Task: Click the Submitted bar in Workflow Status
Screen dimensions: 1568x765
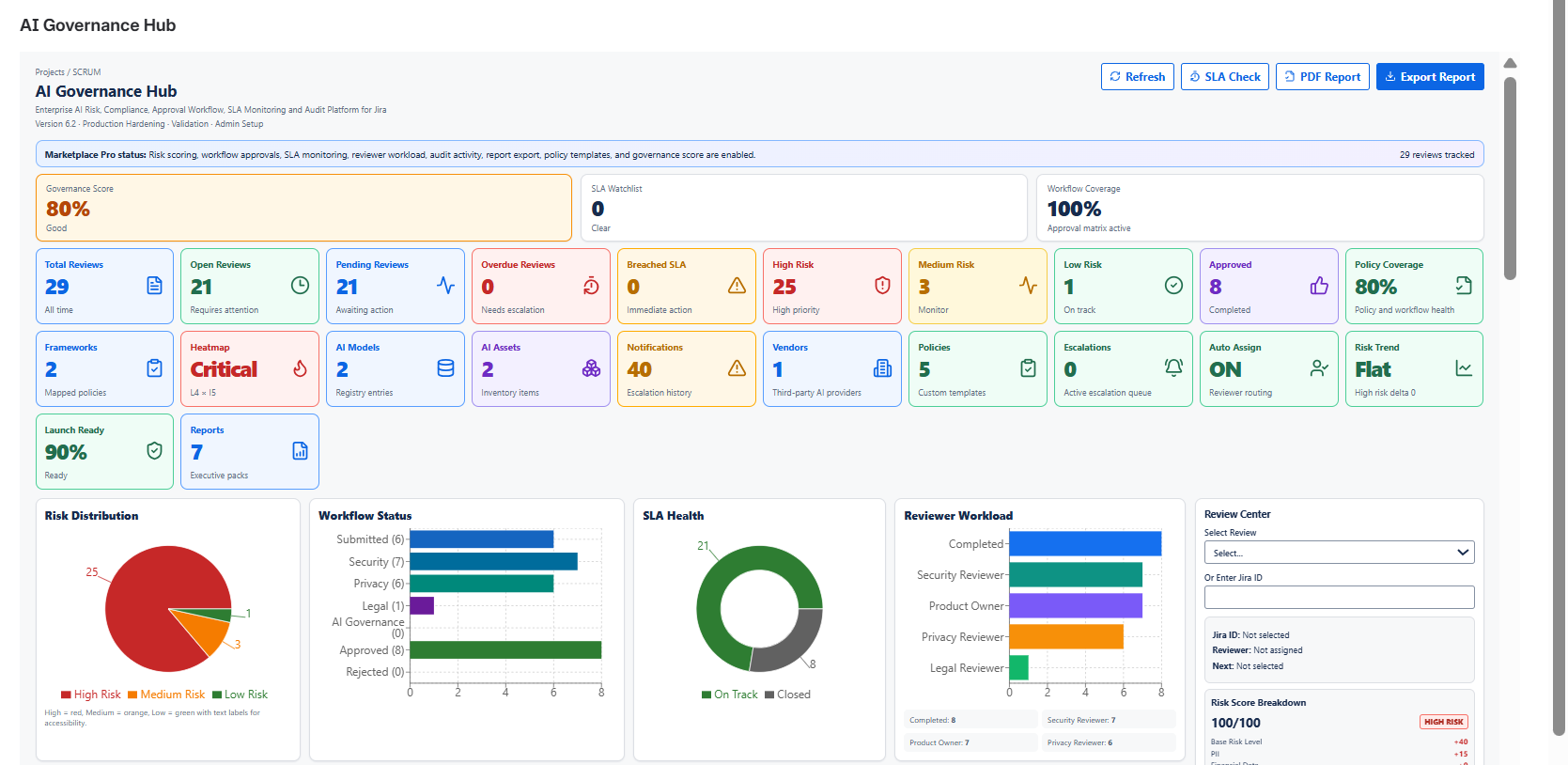Action: [482, 539]
